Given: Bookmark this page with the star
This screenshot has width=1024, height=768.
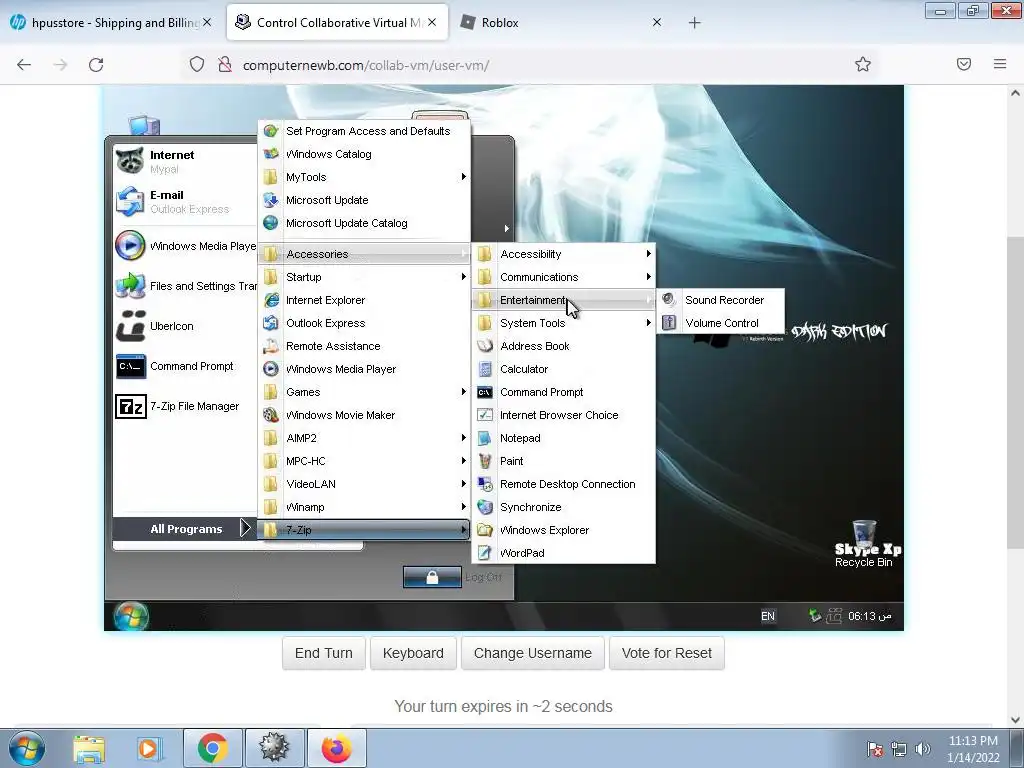Looking at the screenshot, I should [x=863, y=64].
